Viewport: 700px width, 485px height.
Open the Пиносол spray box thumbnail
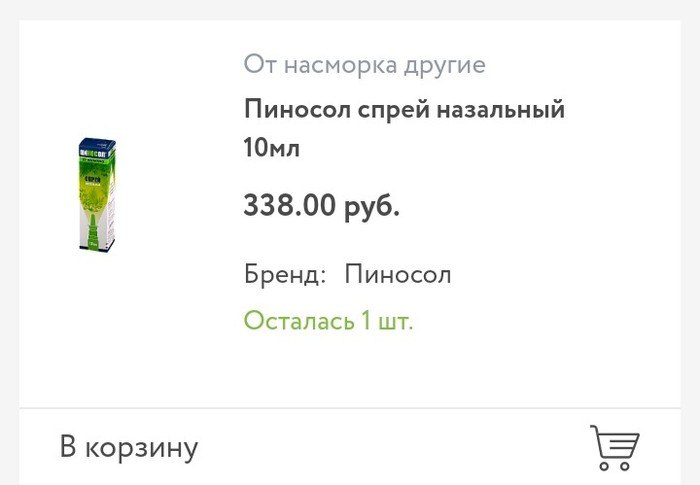pos(97,194)
